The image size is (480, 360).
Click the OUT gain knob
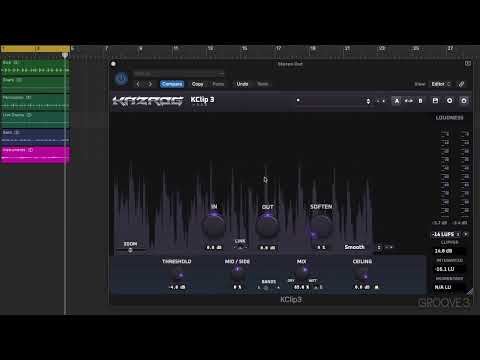pyautogui.click(x=267, y=225)
